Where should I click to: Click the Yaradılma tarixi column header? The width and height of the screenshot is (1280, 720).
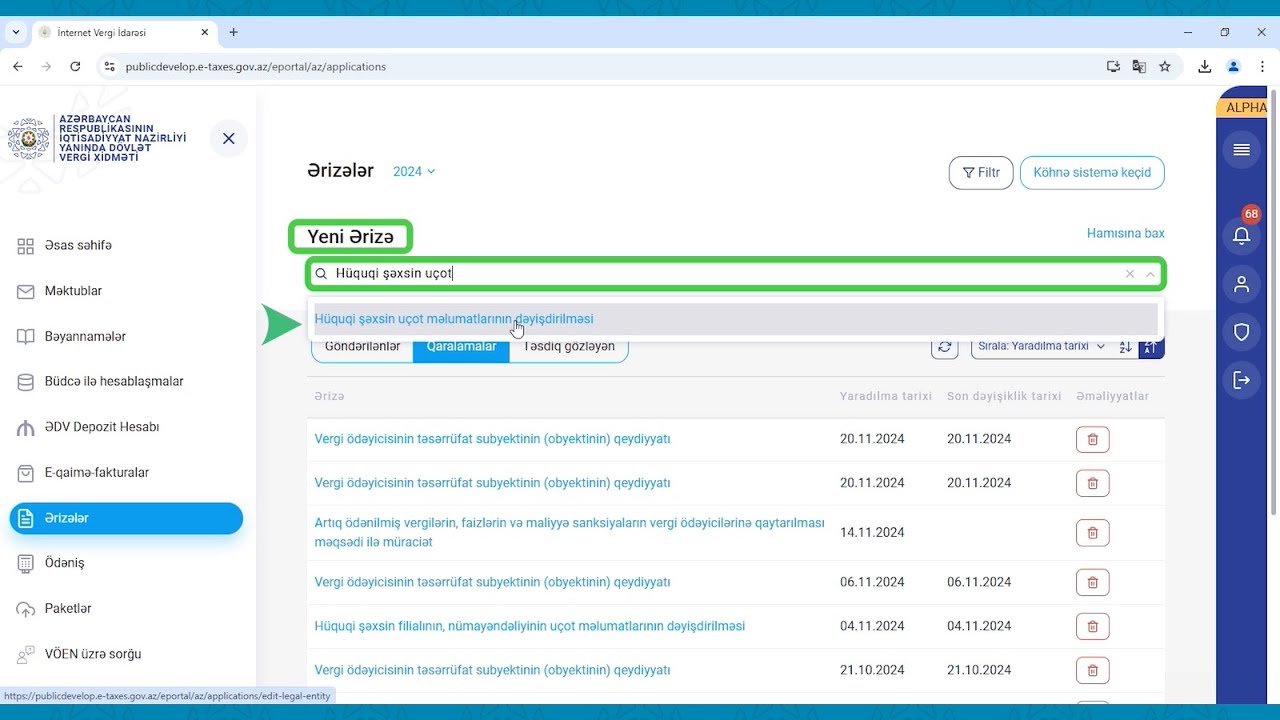(886, 397)
